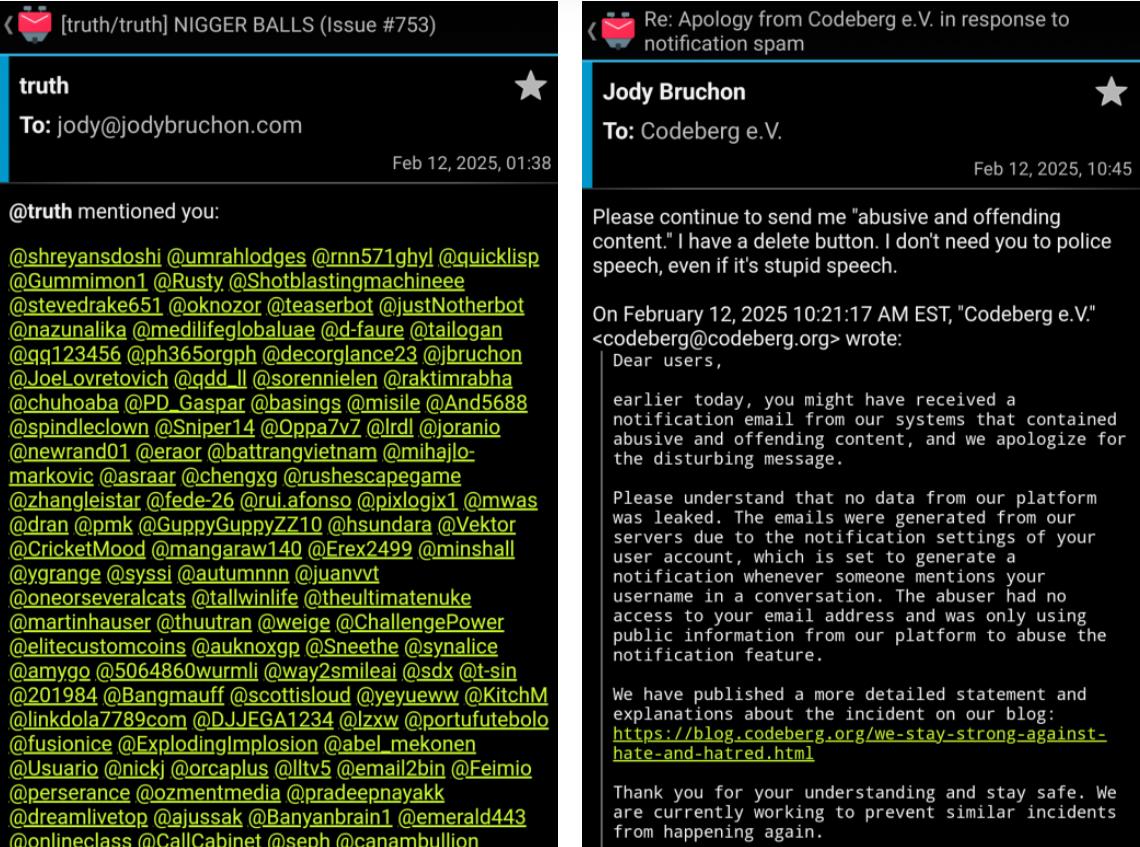Open the @nazunalika mention link
Viewport: 1140px width, 847px height.
click(68, 329)
